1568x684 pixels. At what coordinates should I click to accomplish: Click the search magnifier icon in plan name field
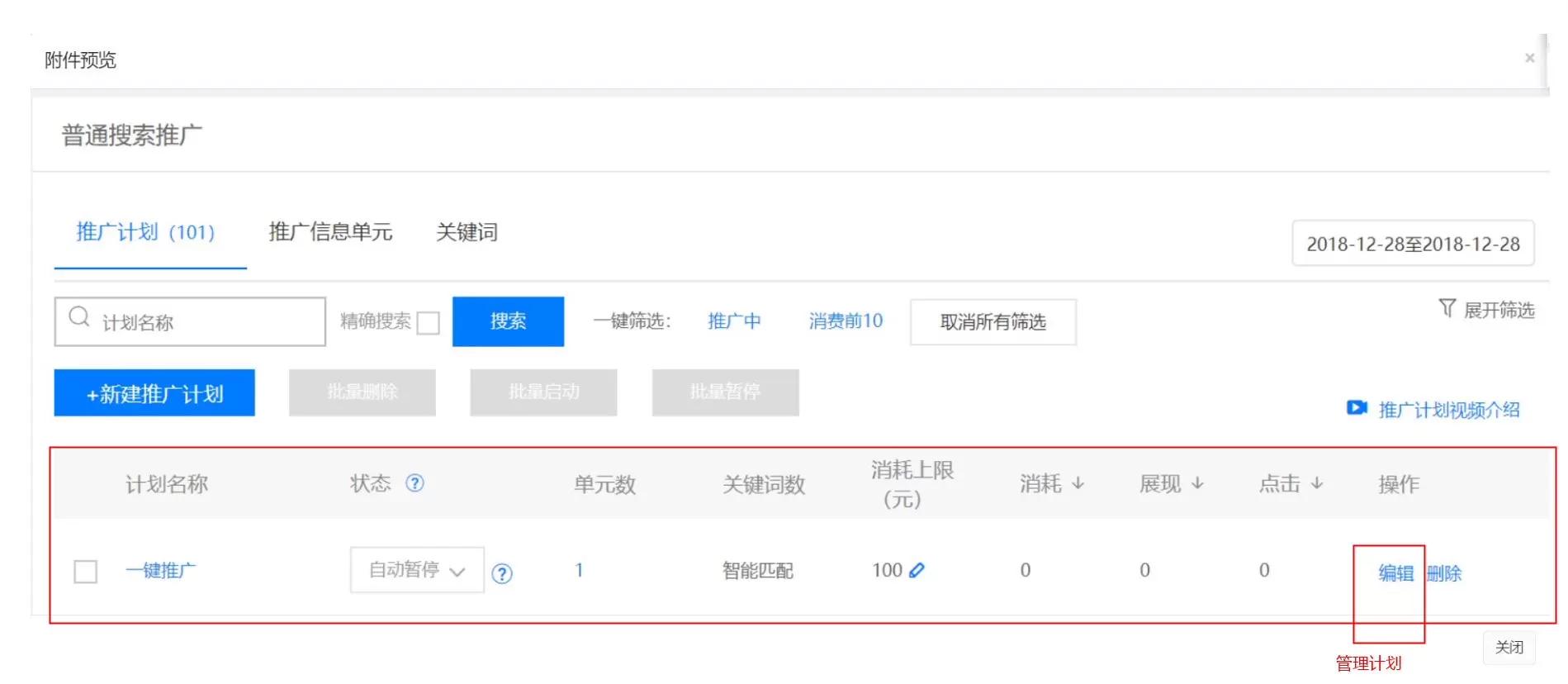point(79,317)
